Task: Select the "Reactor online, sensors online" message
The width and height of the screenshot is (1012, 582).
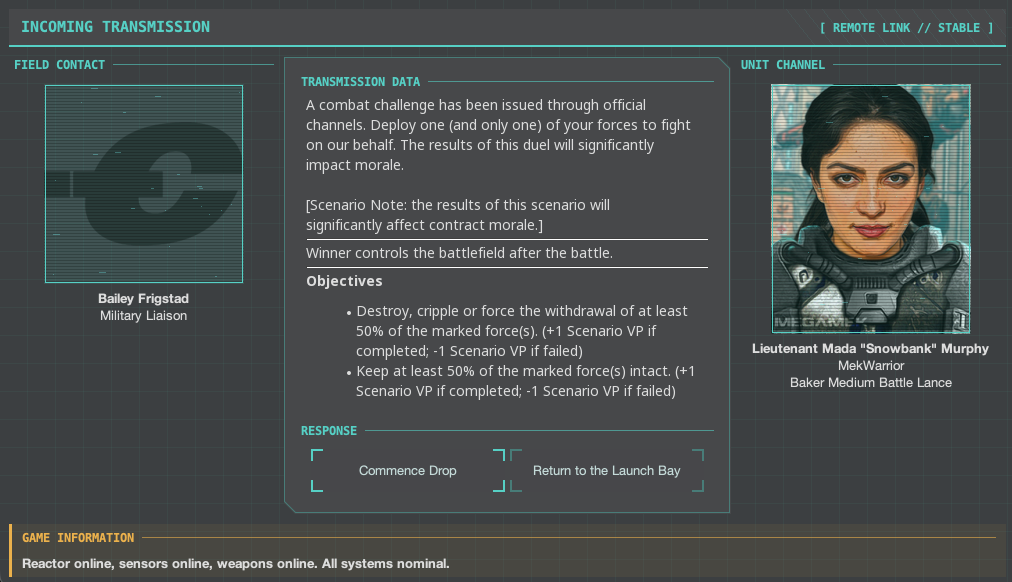Action: point(236,563)
